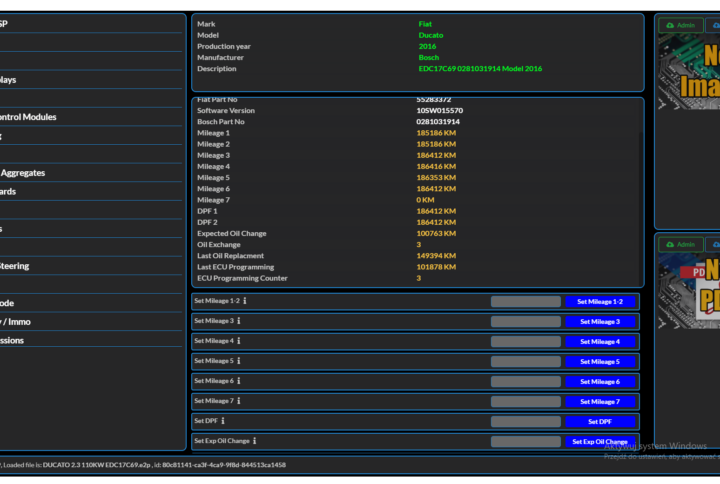Click the info icon beside Set Exp Oil Change
This screenshot has height=484, width=720.
(255, 441)
